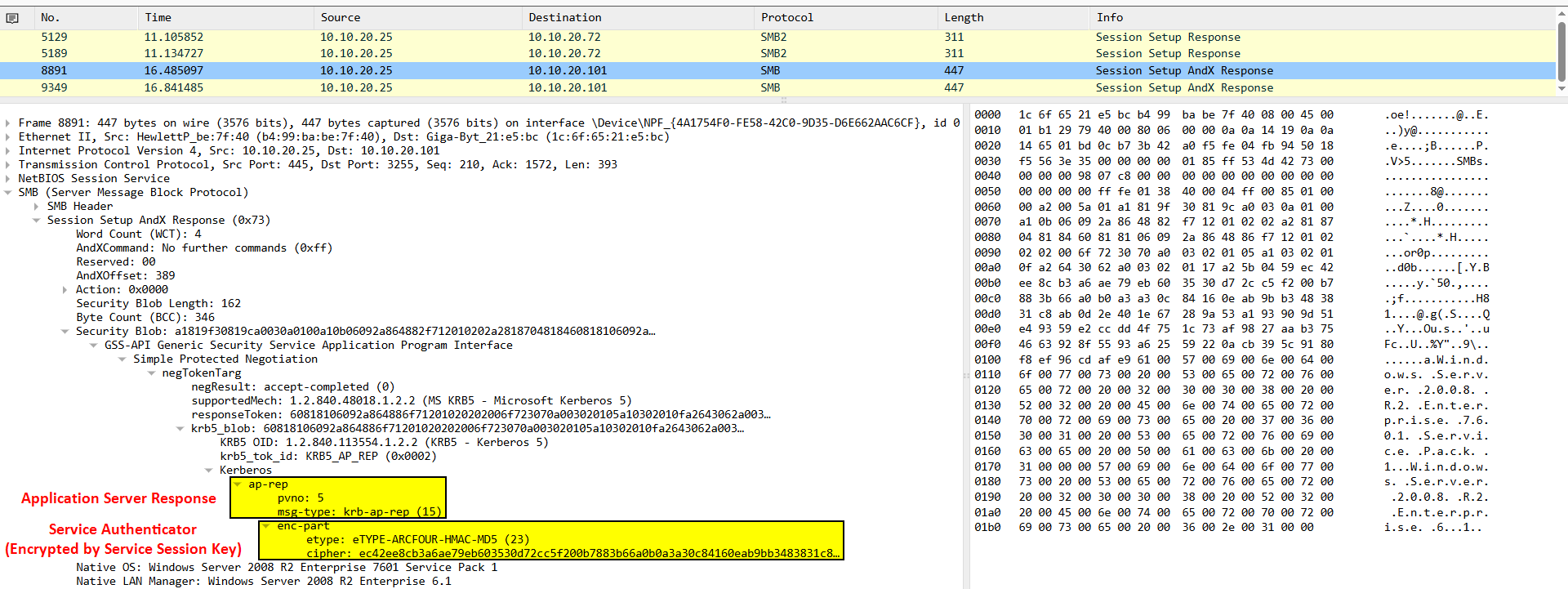1568x589 pixels.
Task: Expand the Ethernet II layer details
Action: point(8,137)
